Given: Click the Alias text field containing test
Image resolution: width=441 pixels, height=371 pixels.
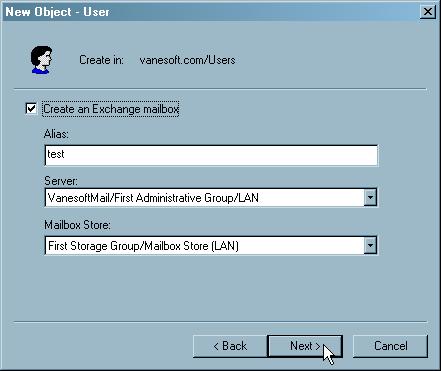Looking at the screenshot, I should [211, 155].
